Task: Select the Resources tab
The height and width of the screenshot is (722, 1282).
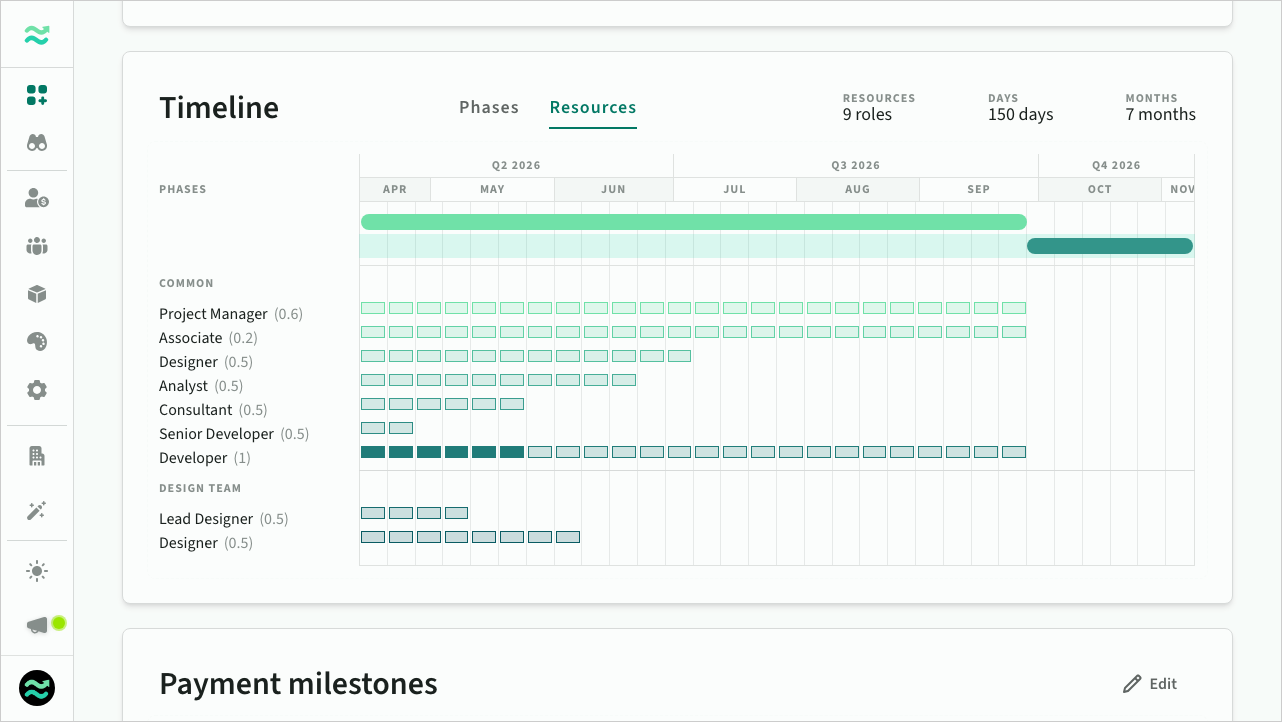Action: tap(593, 107)
